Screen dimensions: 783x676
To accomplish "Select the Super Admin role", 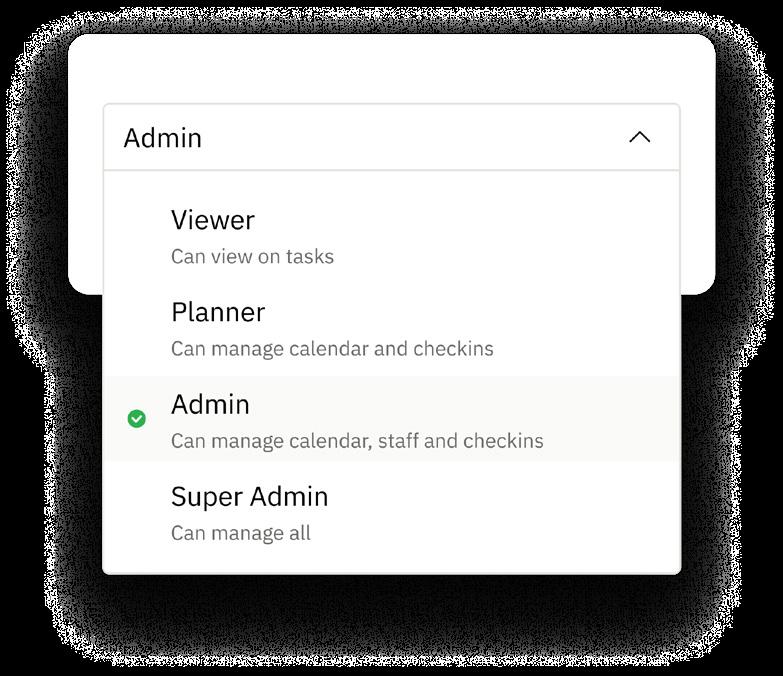I will [392, 514].
